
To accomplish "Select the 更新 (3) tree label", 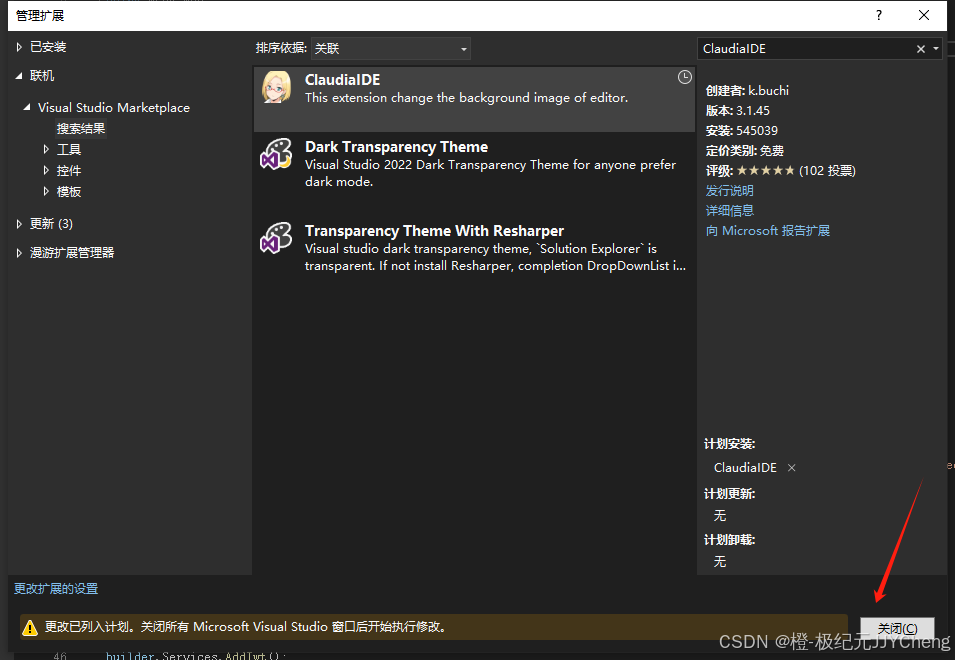I will 51,224.
